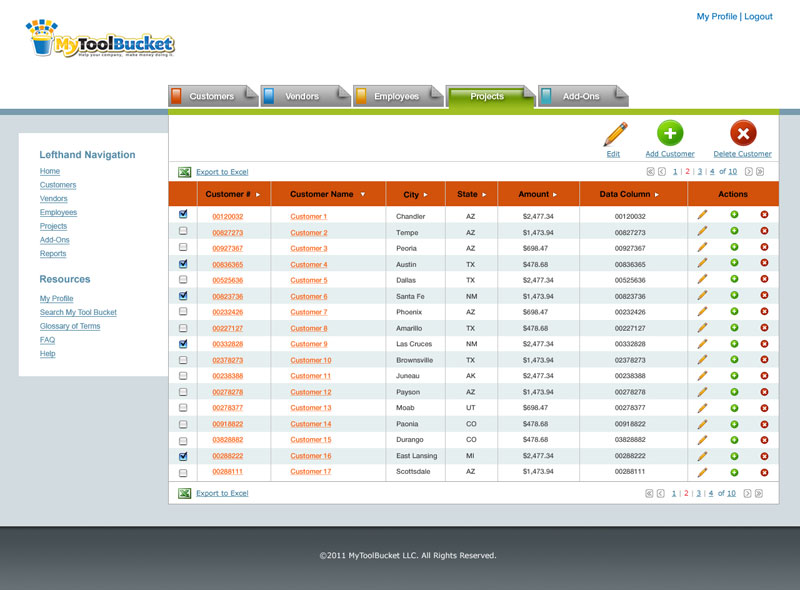The width and height of the screenshot is (800, 590).
Task: Open the Add-Ons tab
Action: [x=580, y=97]
